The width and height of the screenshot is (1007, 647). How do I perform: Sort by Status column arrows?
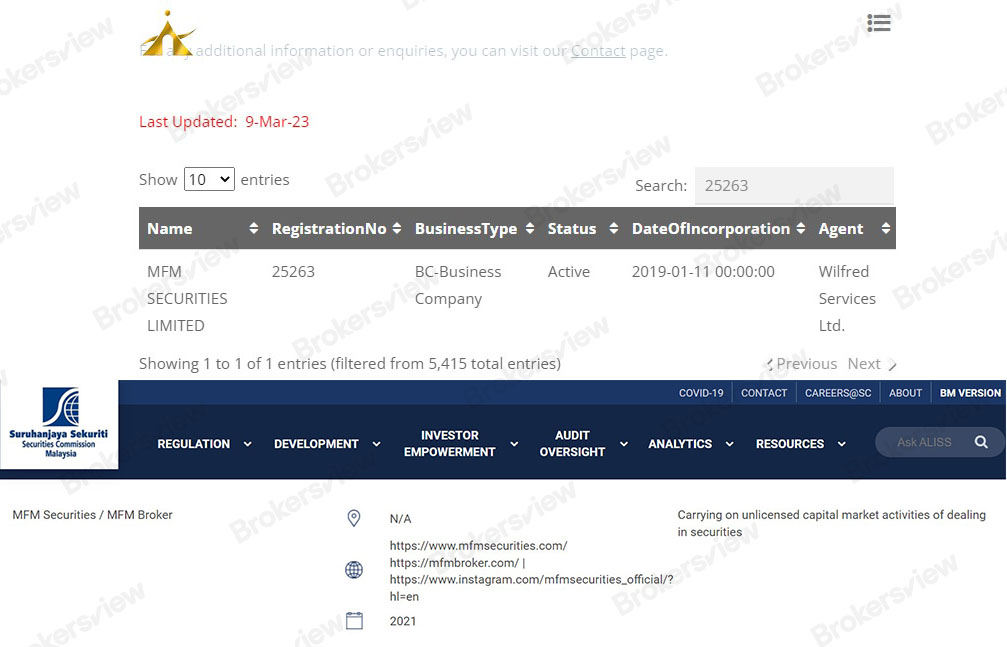point(614,228)
